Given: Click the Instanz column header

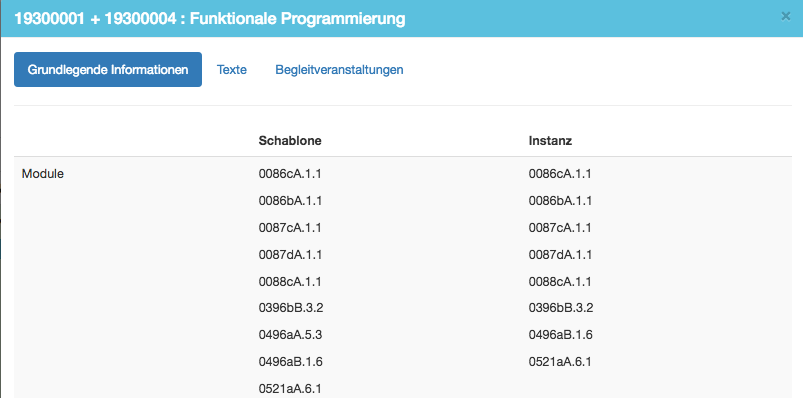Looking at the screenshot, I should pyautogui.click(x=550, y=141).
